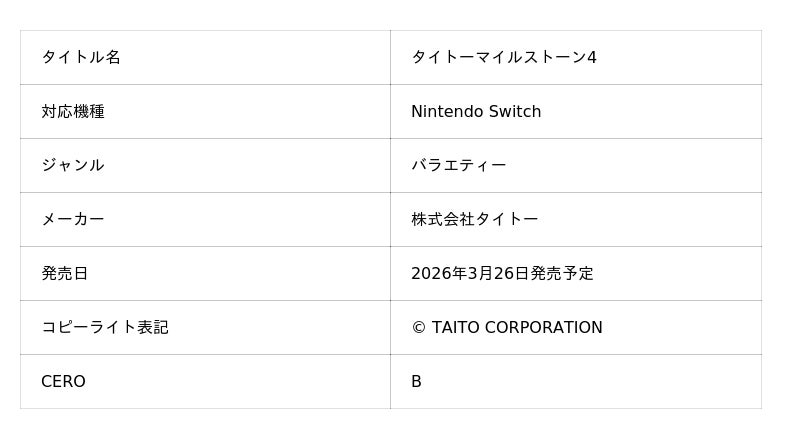The height and width of the screenshot is (439, 800).
Task: Click the タイトル名 header cell
Action: click(x=81, y=58)
